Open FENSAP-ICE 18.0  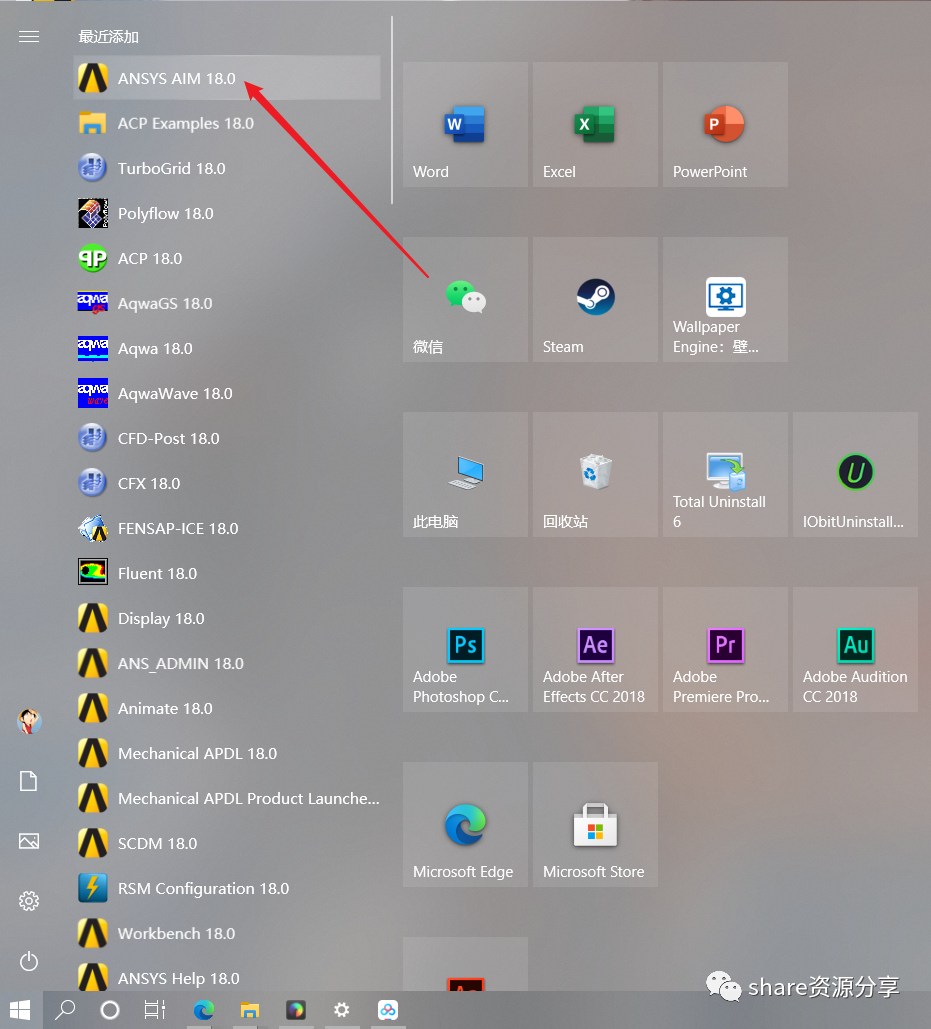pyautogui.click(x=227, y=528)
